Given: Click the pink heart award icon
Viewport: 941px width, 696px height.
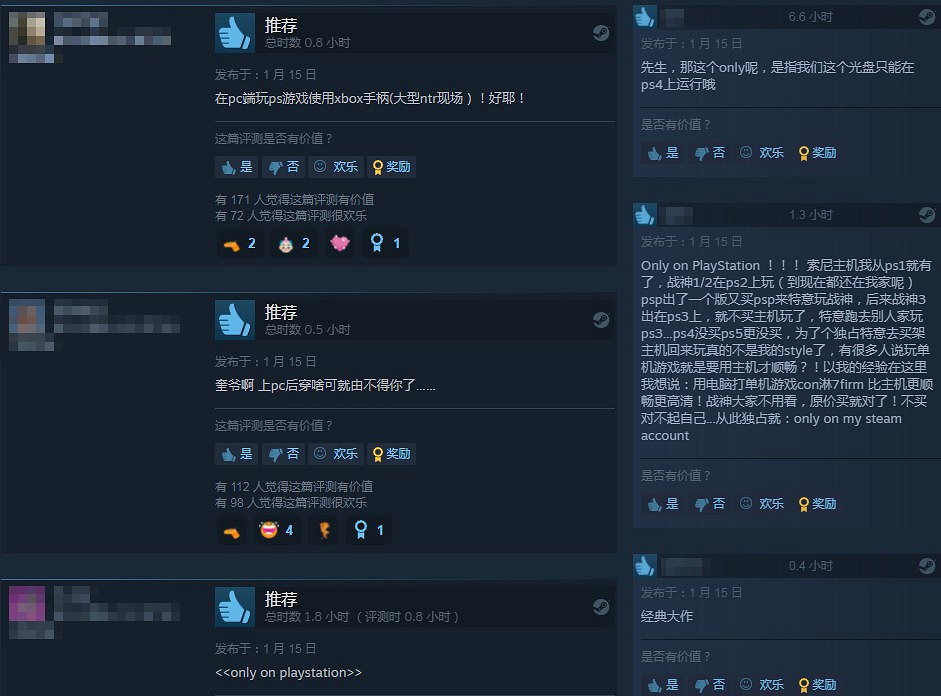Looking at the screenshot, I should pyautogui.click(x=340, y=243).
